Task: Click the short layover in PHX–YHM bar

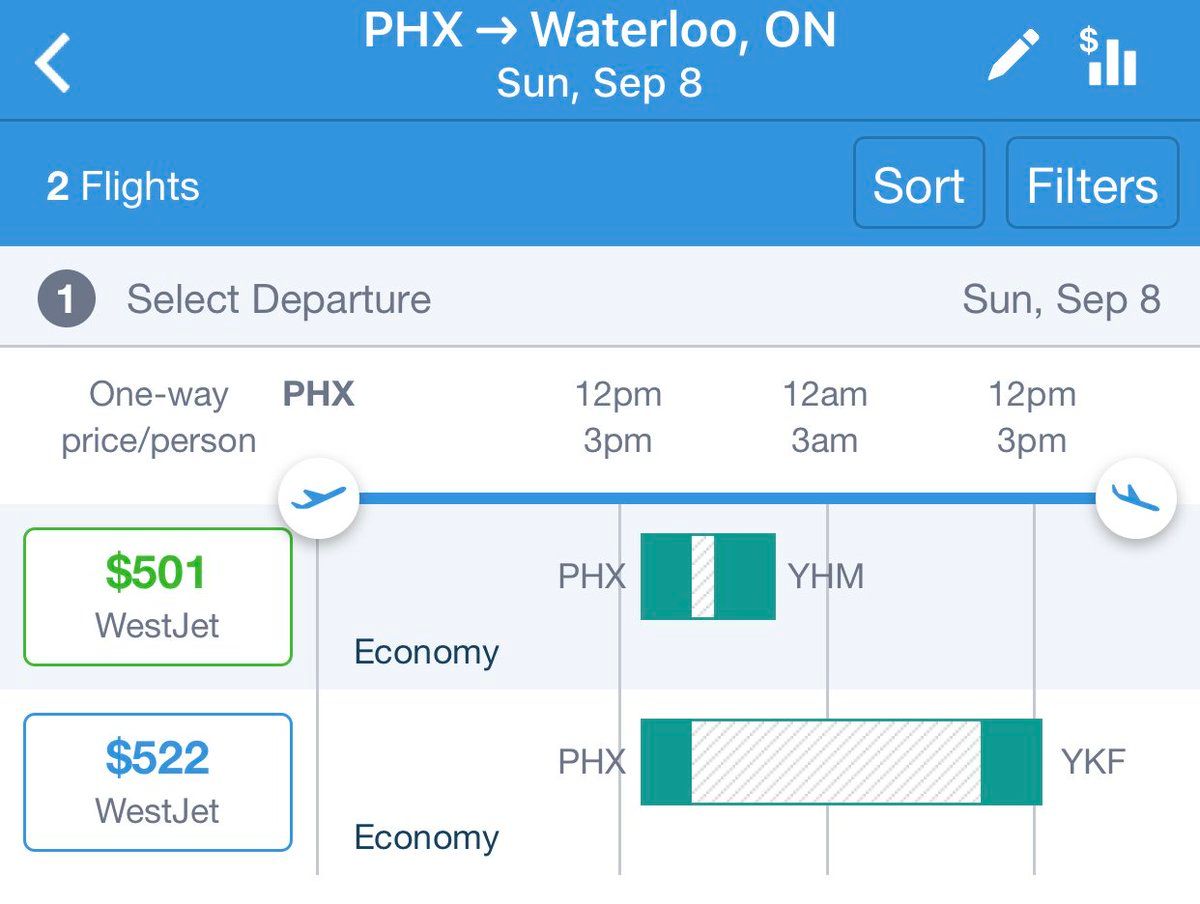Action: click(703, 577)
